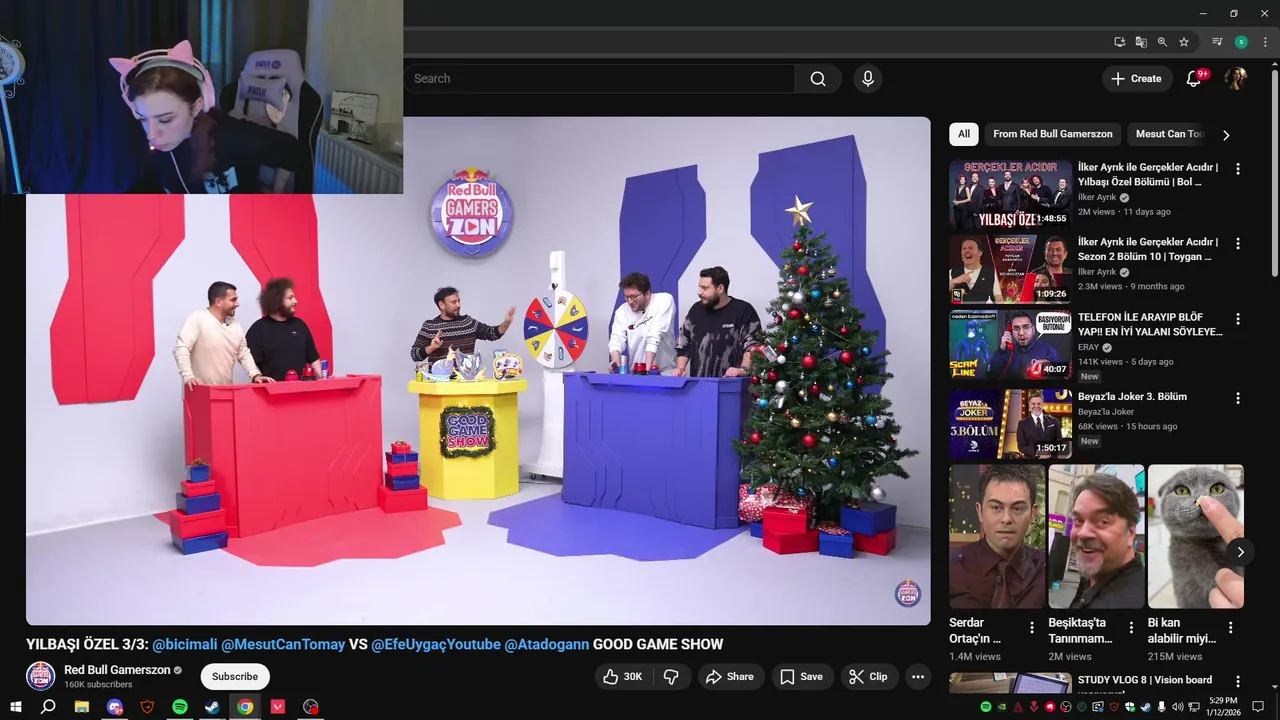Open options menu for Beyaz'la Joker video

click(1238, 398)
